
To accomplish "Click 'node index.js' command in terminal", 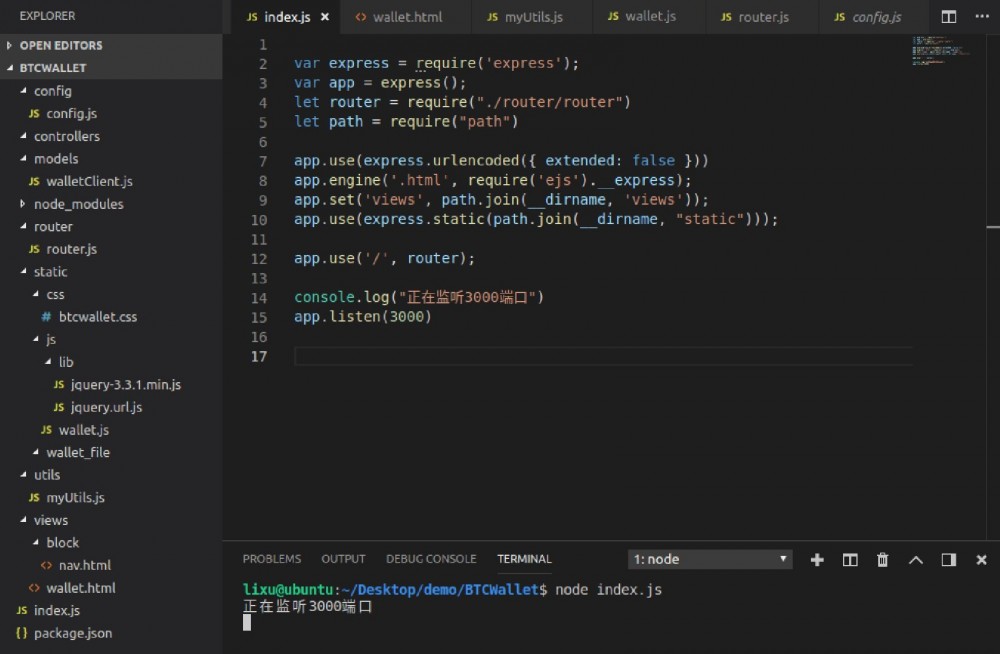I will point(608,590).
